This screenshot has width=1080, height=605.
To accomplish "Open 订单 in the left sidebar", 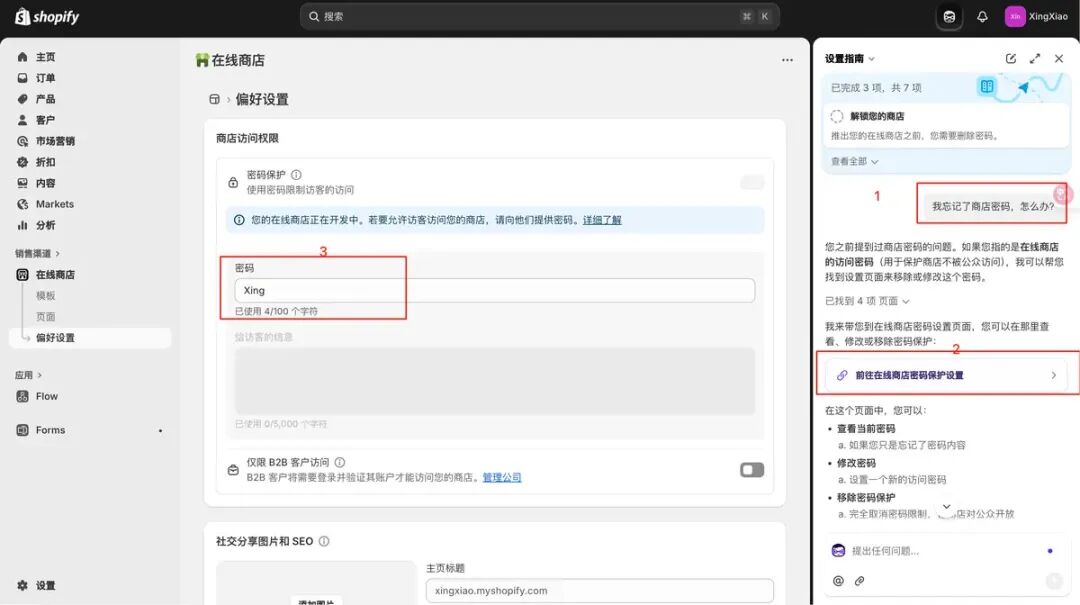I will (x=46, y=78).
